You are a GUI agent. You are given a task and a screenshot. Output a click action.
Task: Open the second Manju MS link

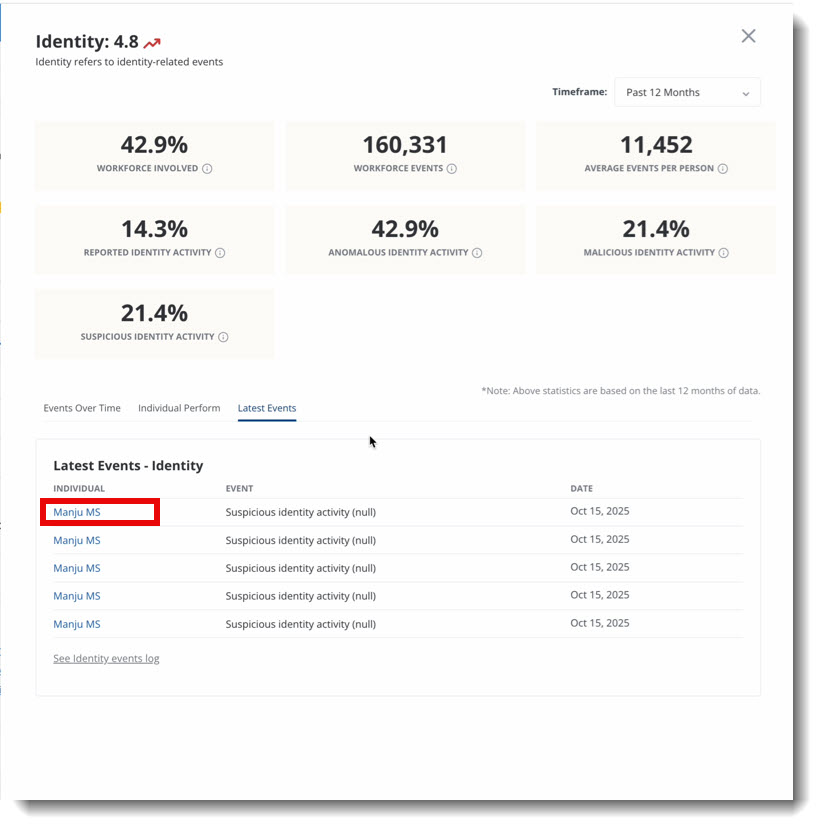[77, 541]
